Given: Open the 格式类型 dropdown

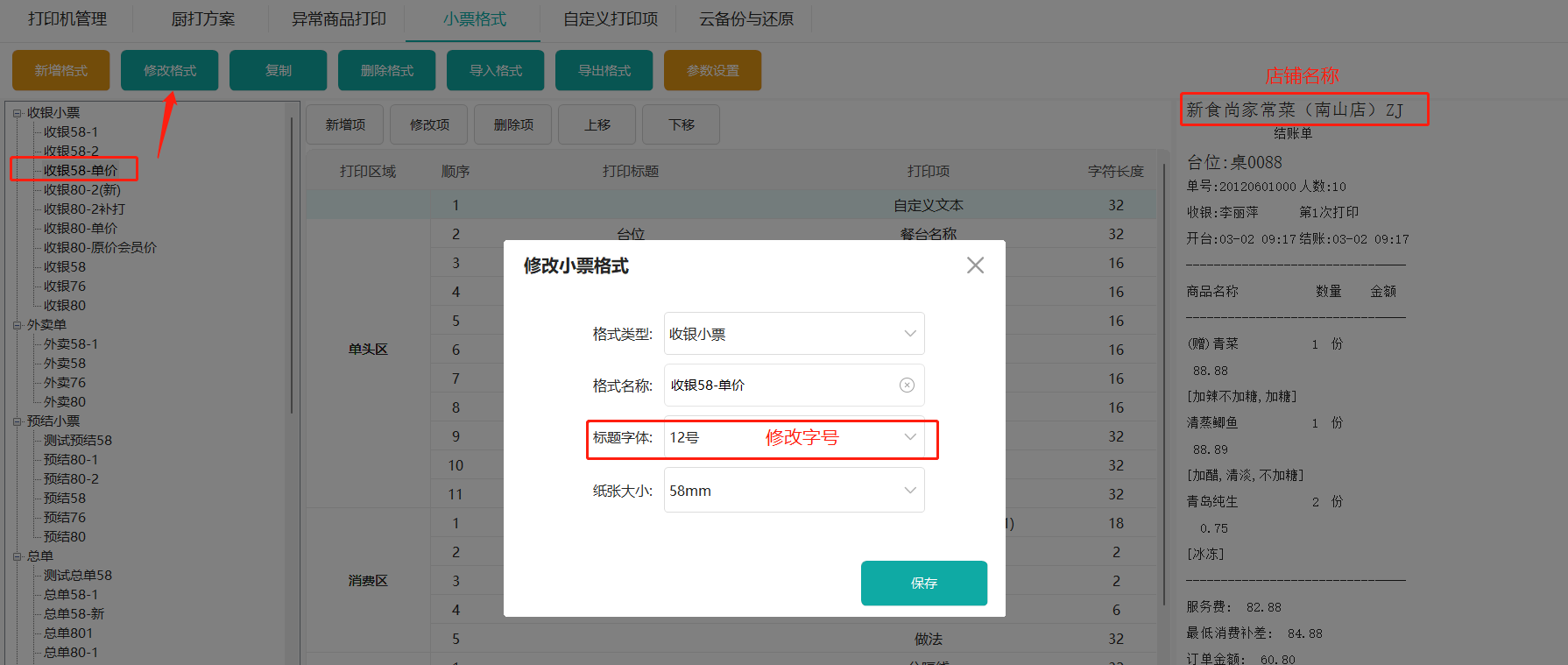Looking at the screenshot, I should [x=795, y=334].
